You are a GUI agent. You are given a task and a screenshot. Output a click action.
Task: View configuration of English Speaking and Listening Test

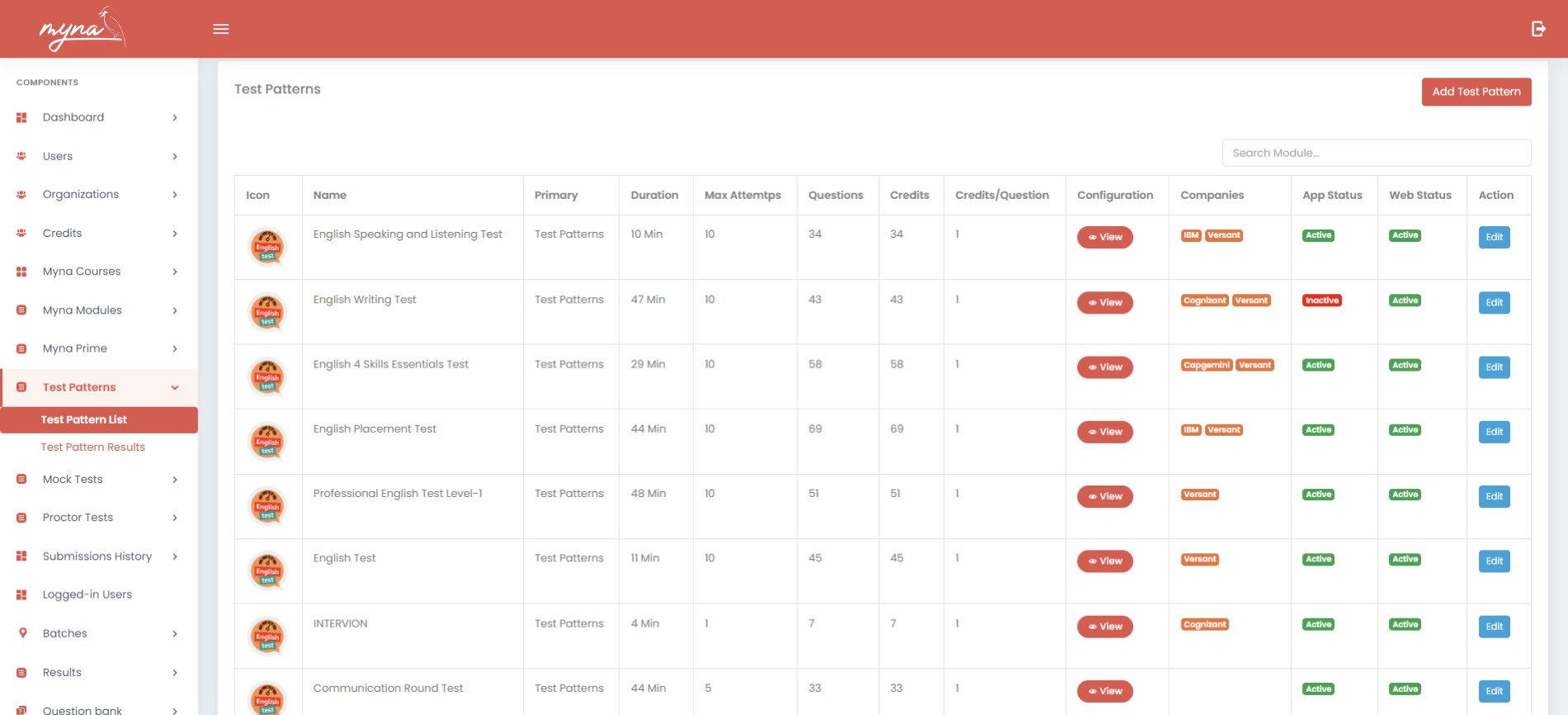[x=1105, y=237]
